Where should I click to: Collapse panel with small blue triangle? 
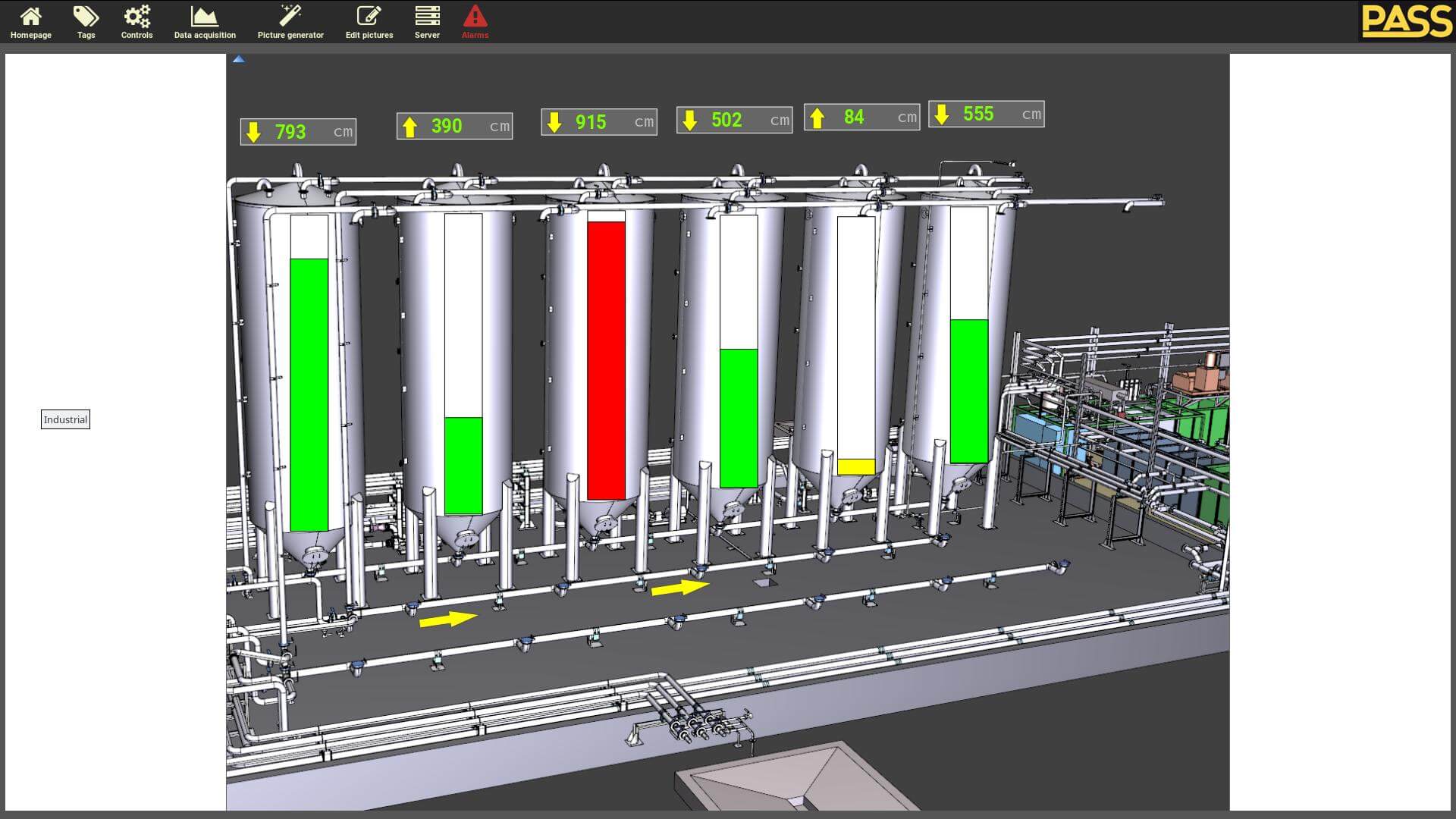coord(238,59)
